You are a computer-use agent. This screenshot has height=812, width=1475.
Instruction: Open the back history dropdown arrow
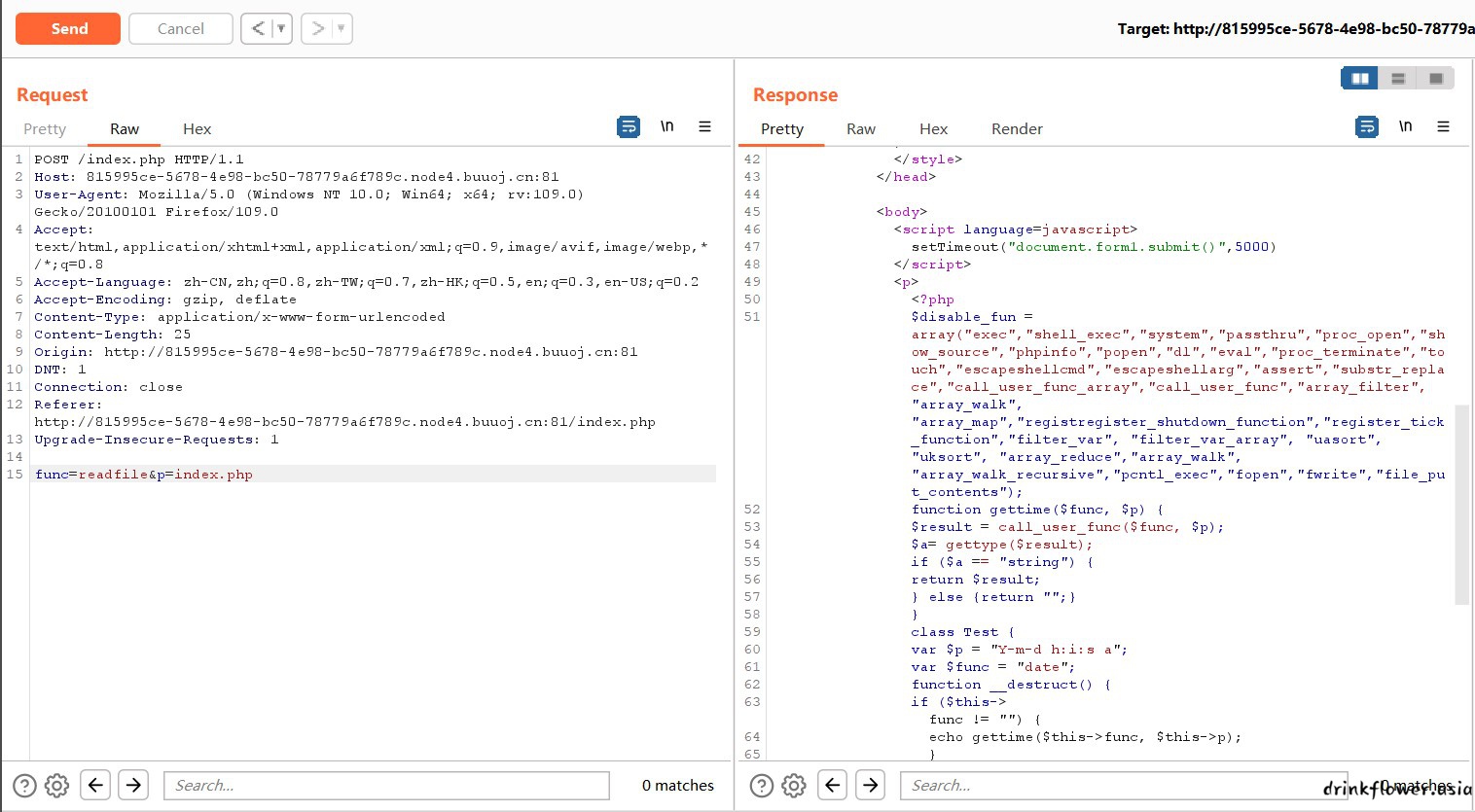(281, 29)
